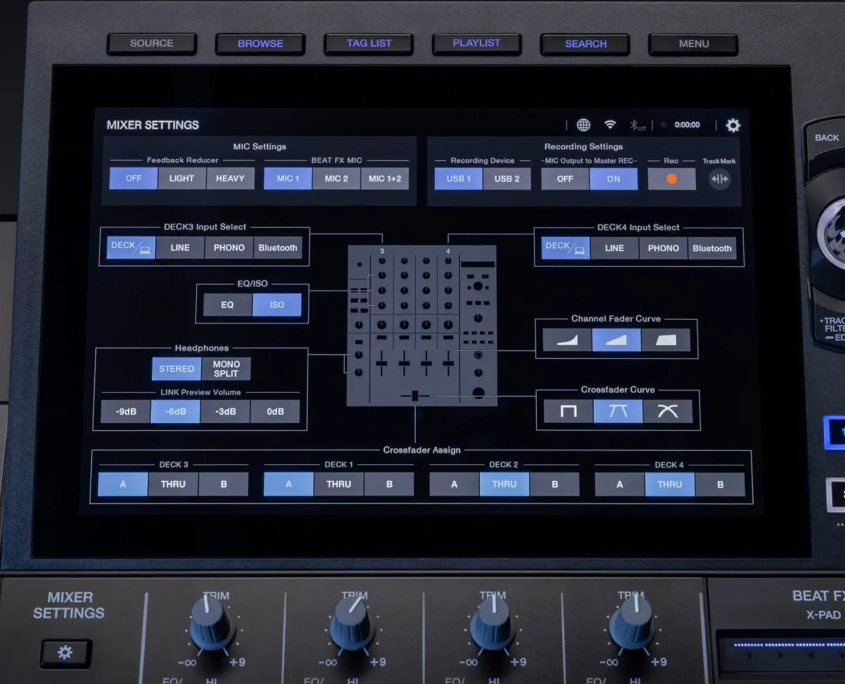The image size is (845, 684).
Task: Click the globe network icon
Action: [584, 125]
